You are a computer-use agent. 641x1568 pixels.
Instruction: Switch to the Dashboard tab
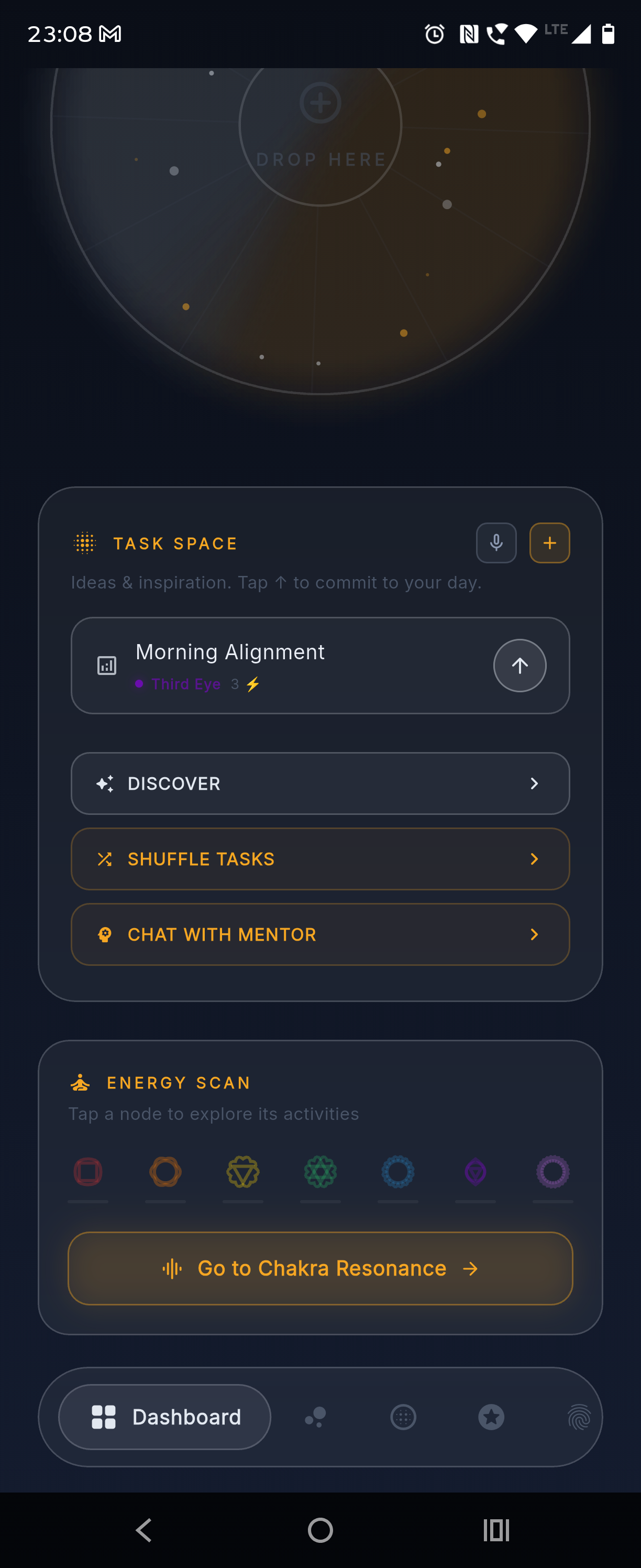coord(165,1417)
